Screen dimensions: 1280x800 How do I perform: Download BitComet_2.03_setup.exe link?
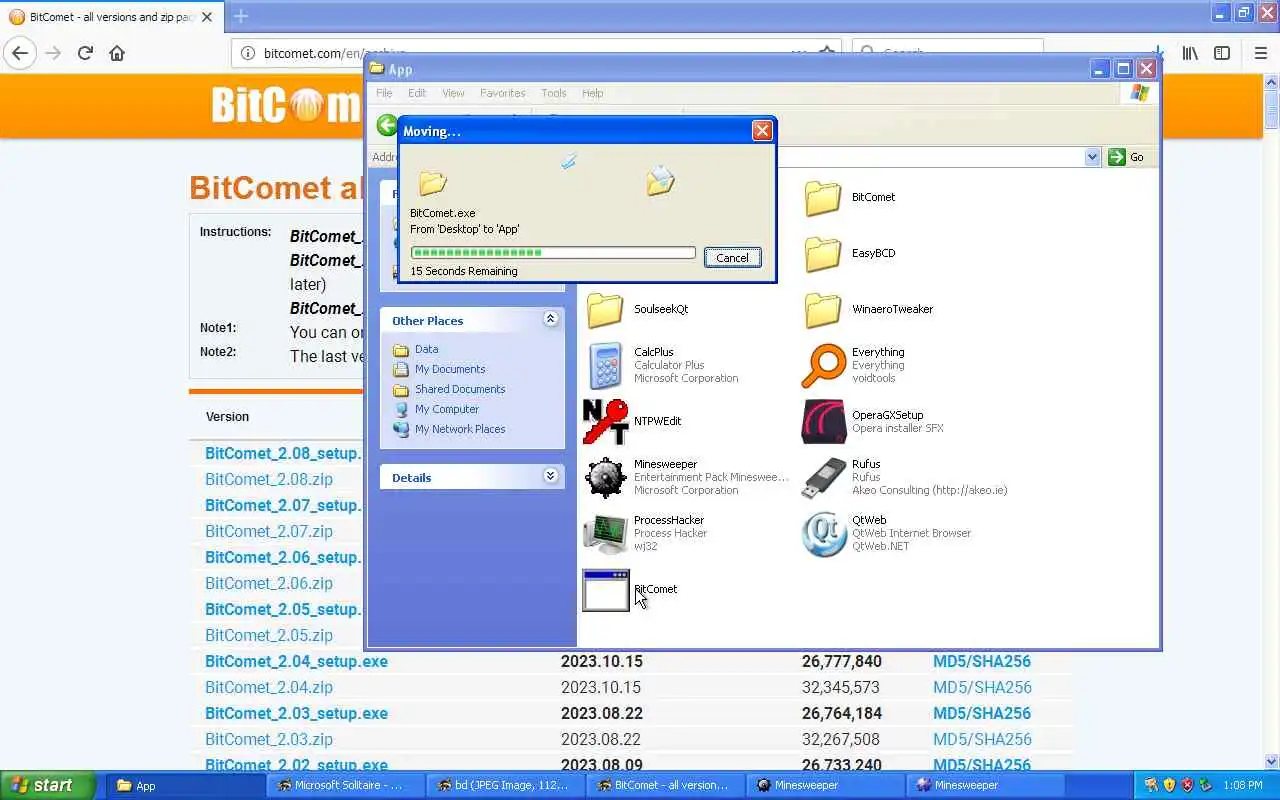[296, 713]
